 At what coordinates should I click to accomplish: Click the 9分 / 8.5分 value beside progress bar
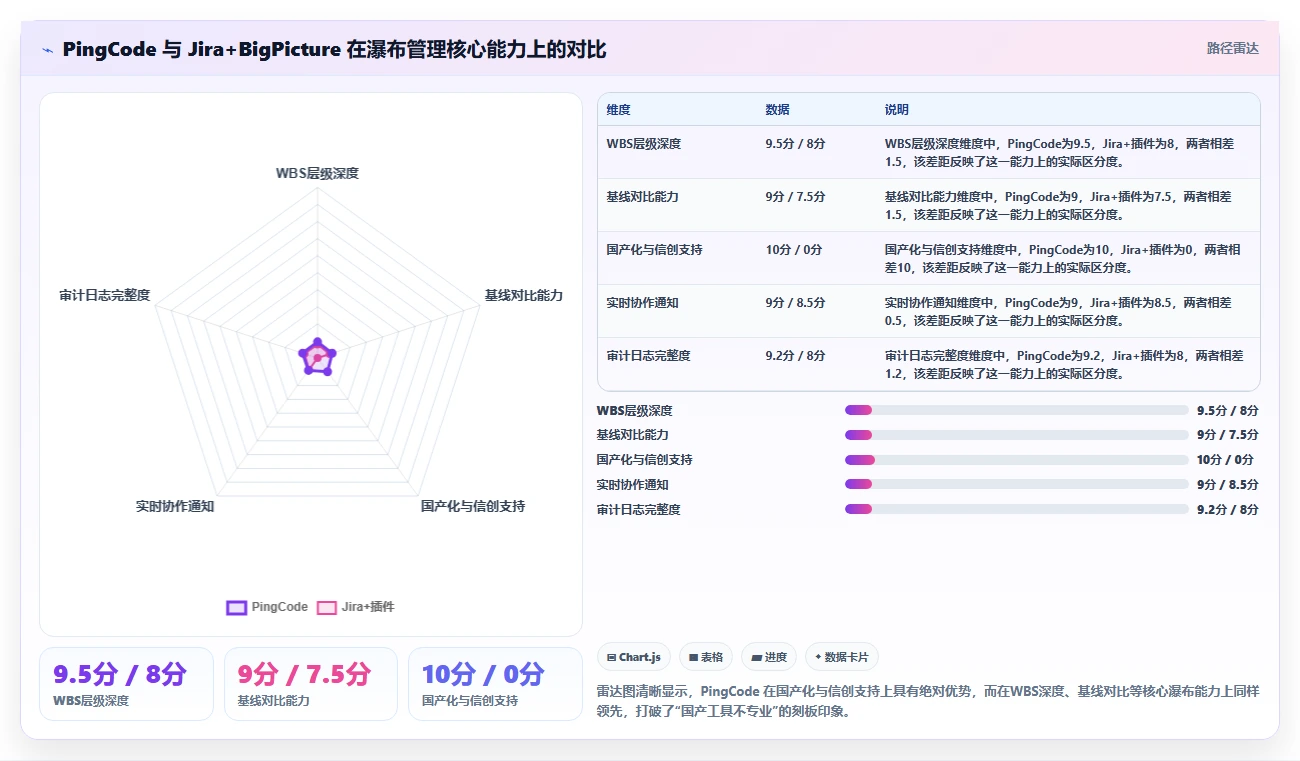coord(1228,484)
